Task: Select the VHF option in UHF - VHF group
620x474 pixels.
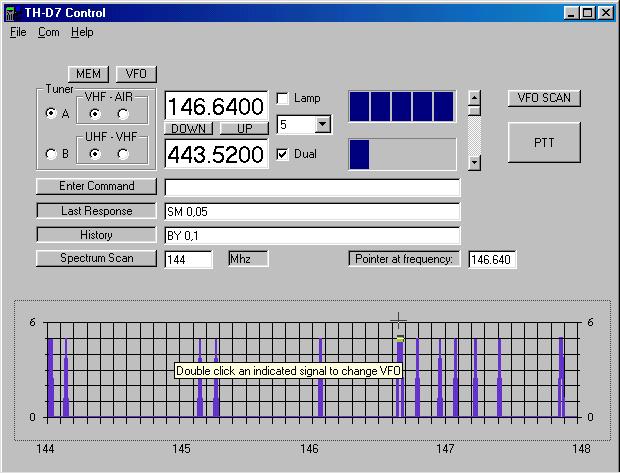Action: click(x=123, y=154)
